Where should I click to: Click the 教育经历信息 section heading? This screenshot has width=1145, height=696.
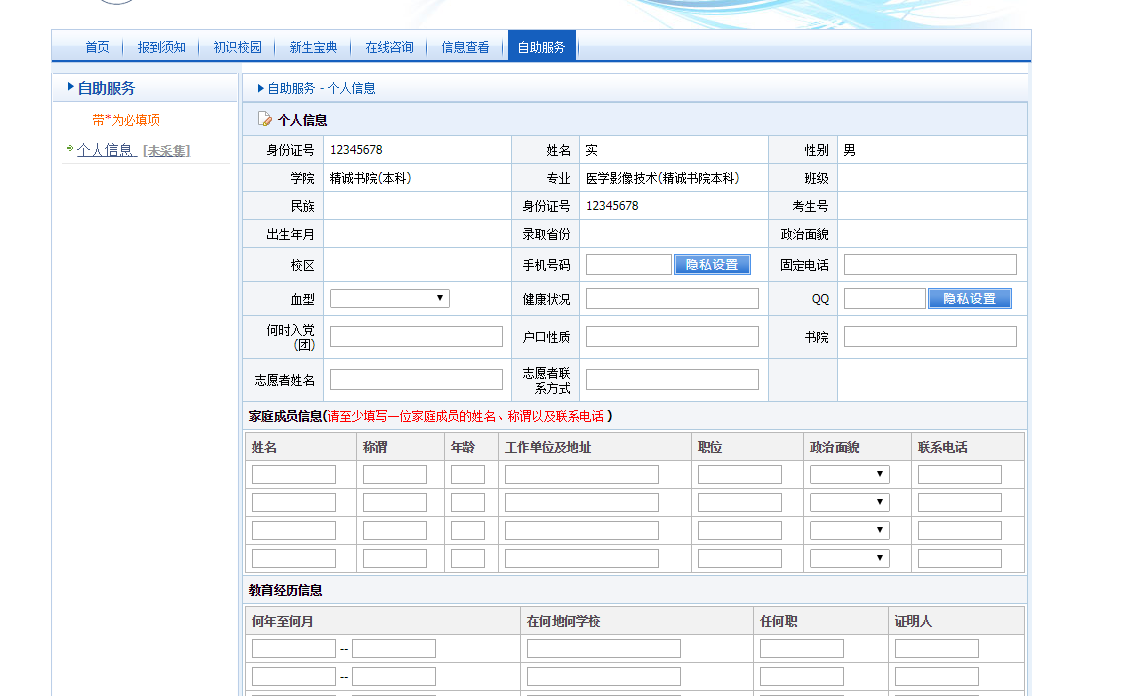[286, 590]
